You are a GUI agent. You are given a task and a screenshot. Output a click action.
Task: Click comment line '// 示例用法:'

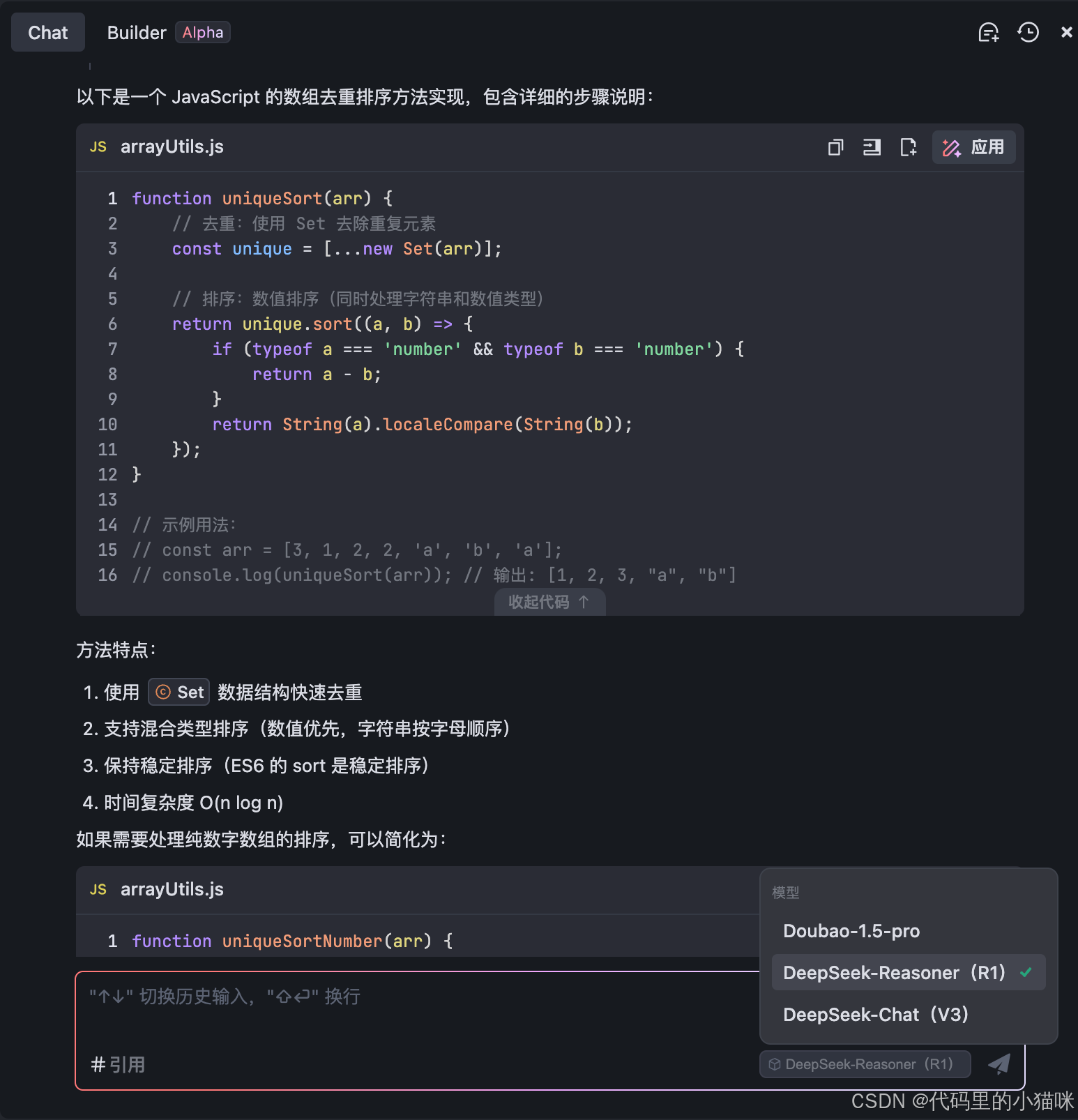tap(185, 525)
